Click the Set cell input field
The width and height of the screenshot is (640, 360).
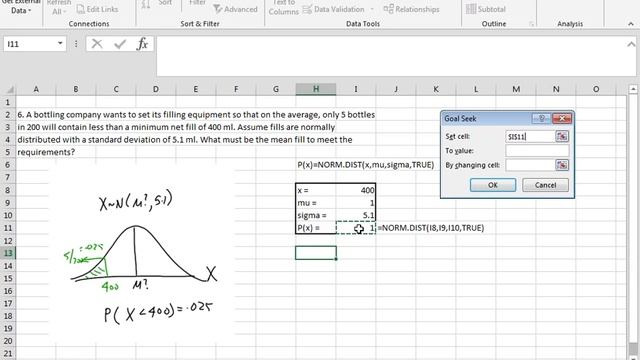[x=530, y=137]
